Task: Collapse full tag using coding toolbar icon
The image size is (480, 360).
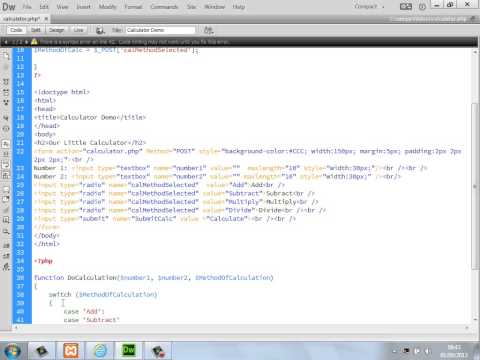Action: 6,81
